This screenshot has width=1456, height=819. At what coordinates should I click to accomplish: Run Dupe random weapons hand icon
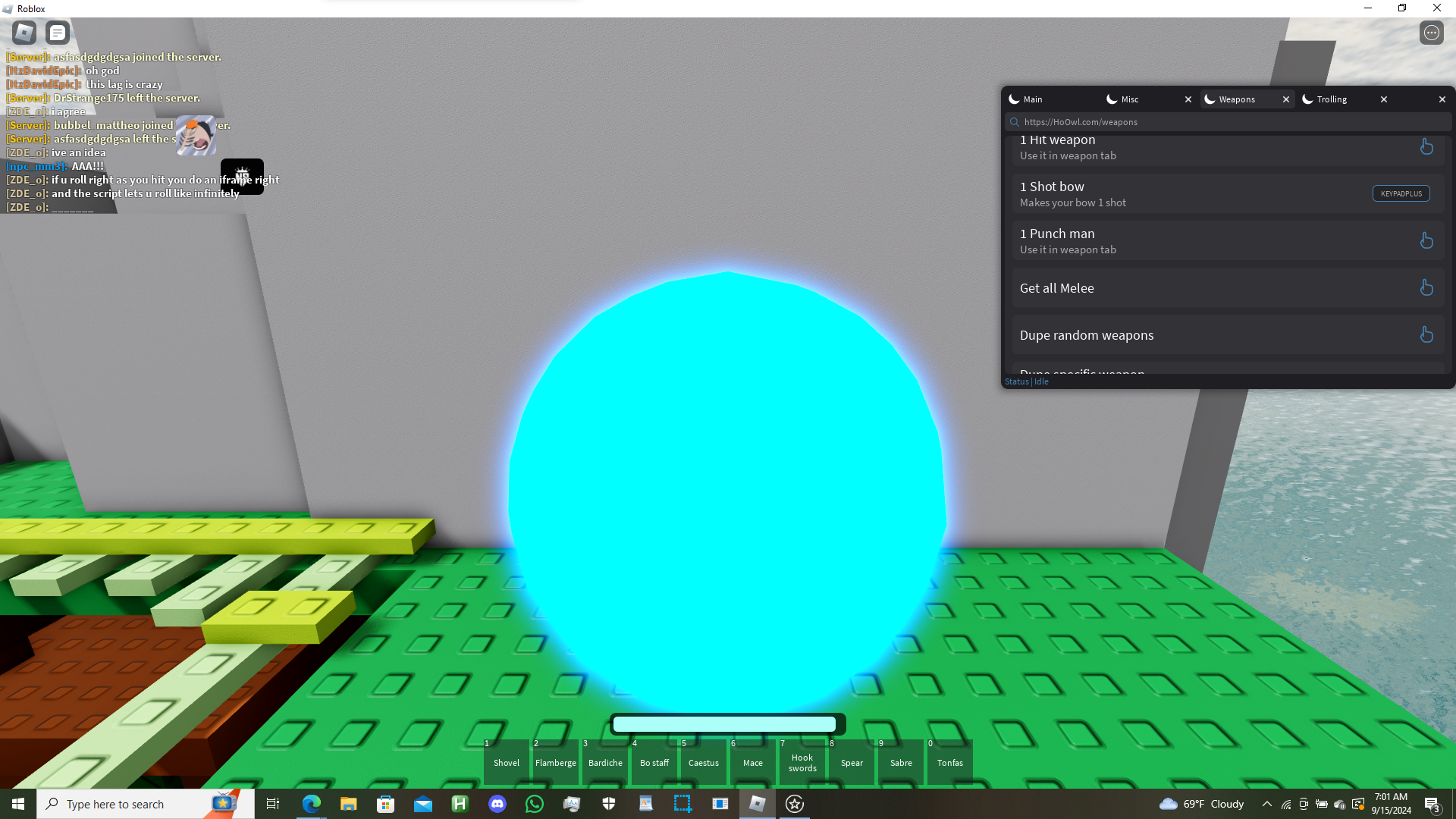(x=1426, y=334)
